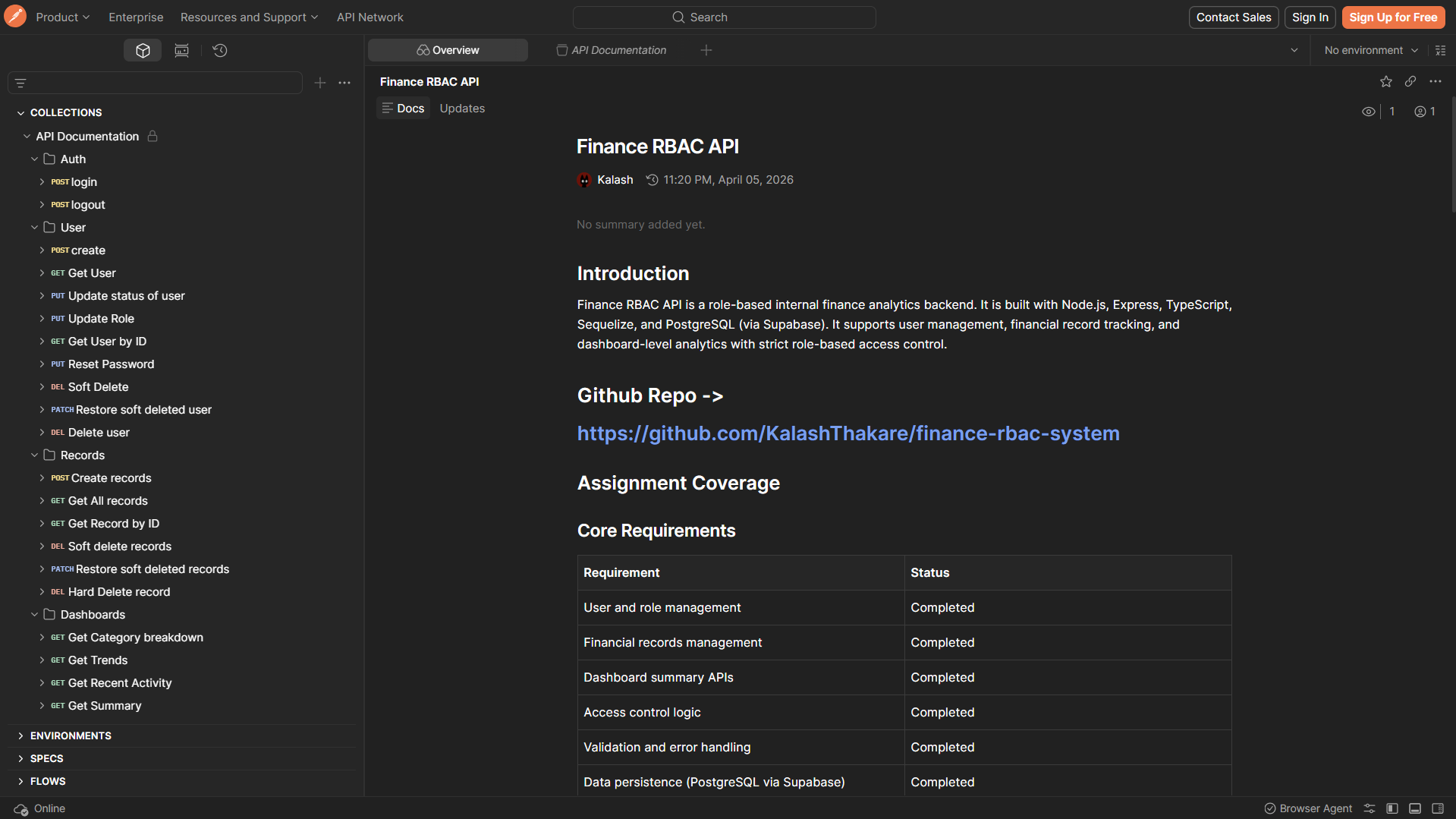Open the environment quick look icon
Viewport: 1456px width, 819px height.
(x=1441, y=50)
